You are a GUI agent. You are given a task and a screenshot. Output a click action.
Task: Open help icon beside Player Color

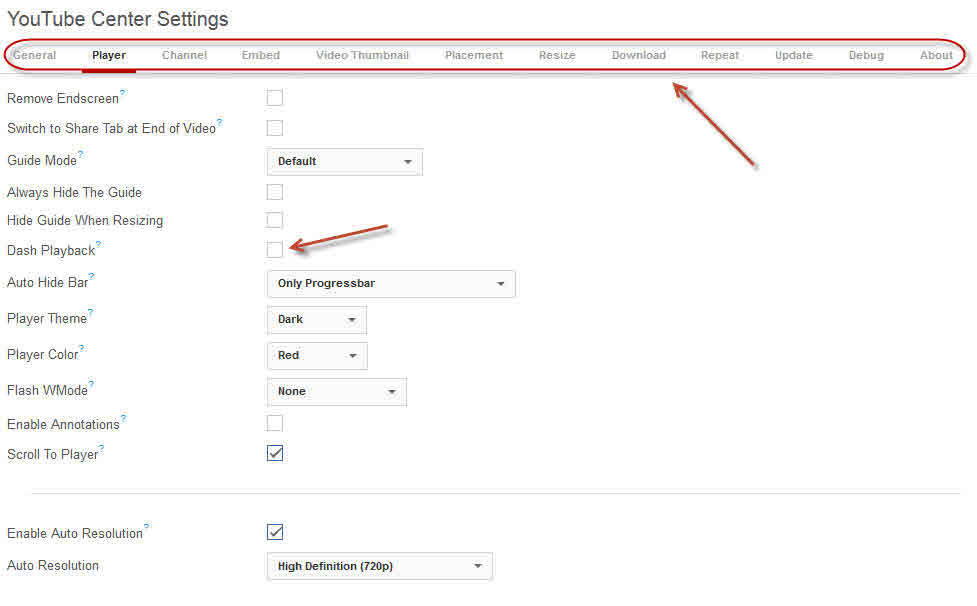(x=82, y=348)
